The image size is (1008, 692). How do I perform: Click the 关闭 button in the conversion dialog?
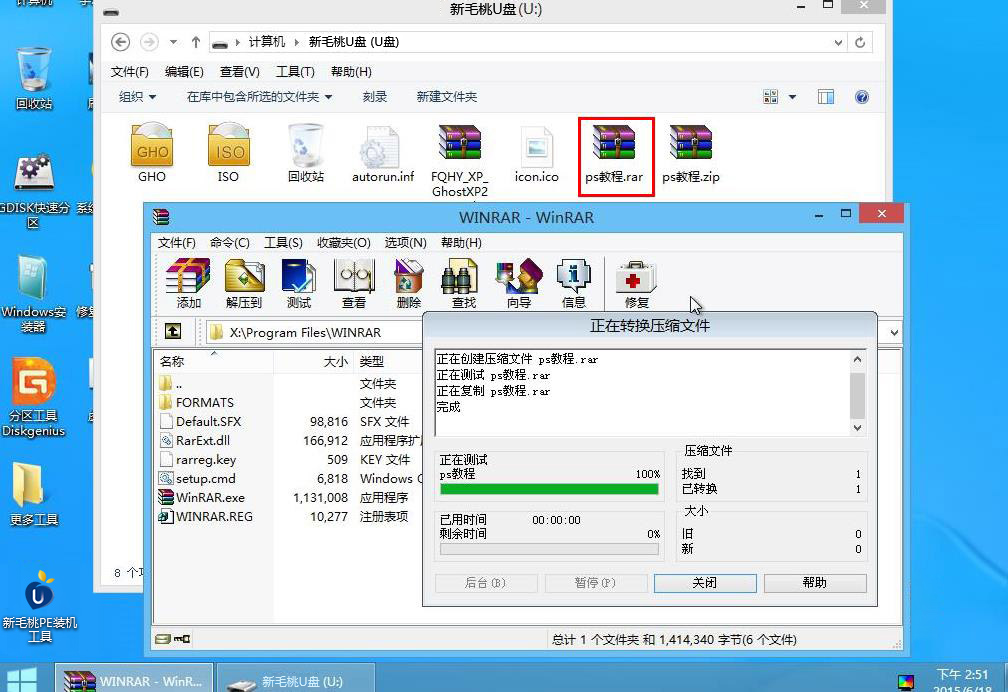tap(705, 583)
